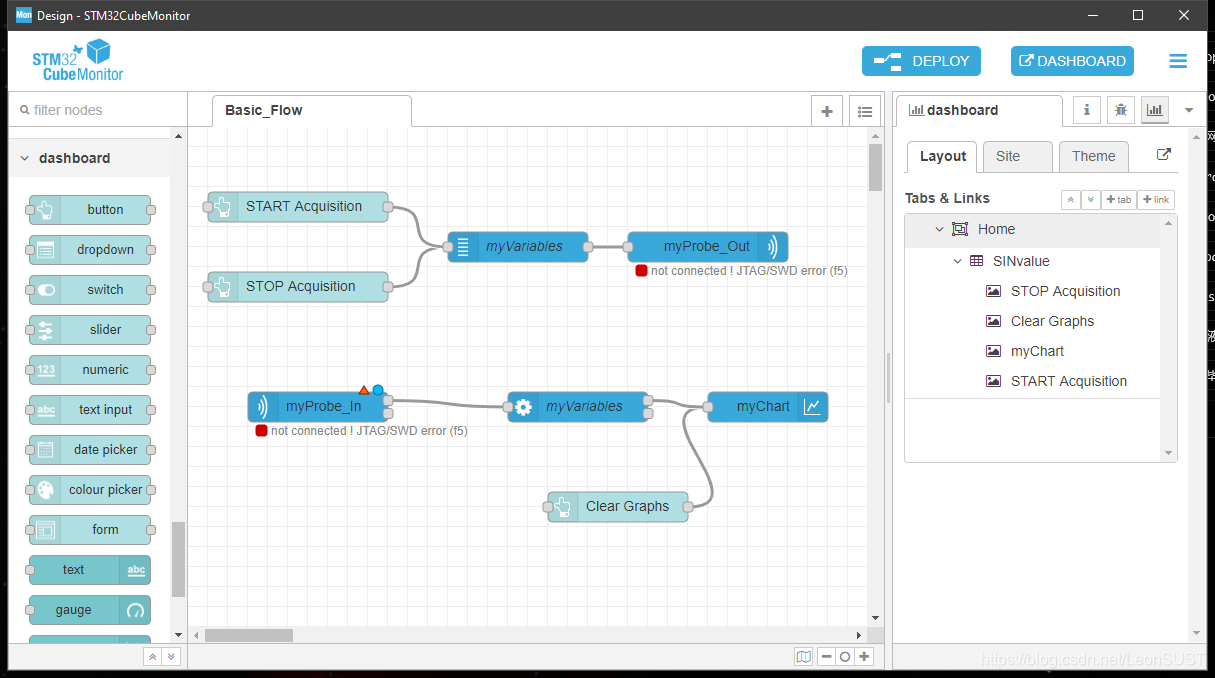Select the slider palette node

pos(90,330)
